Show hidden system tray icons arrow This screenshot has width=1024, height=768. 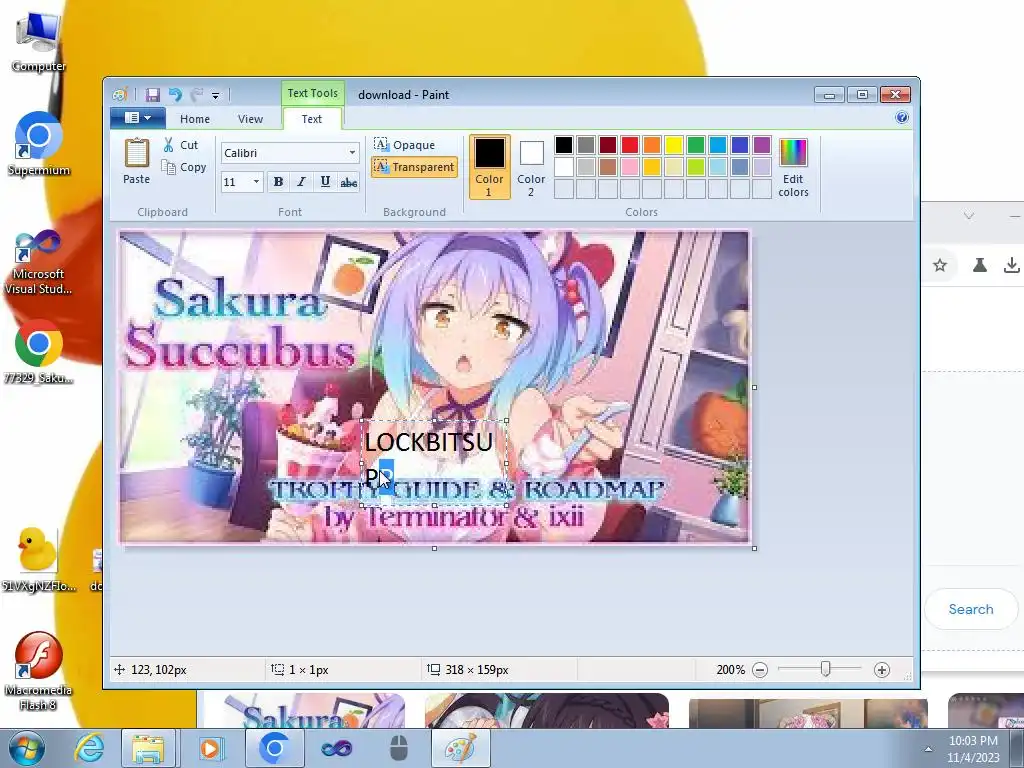pyautogui.click(x=928, y=749)
